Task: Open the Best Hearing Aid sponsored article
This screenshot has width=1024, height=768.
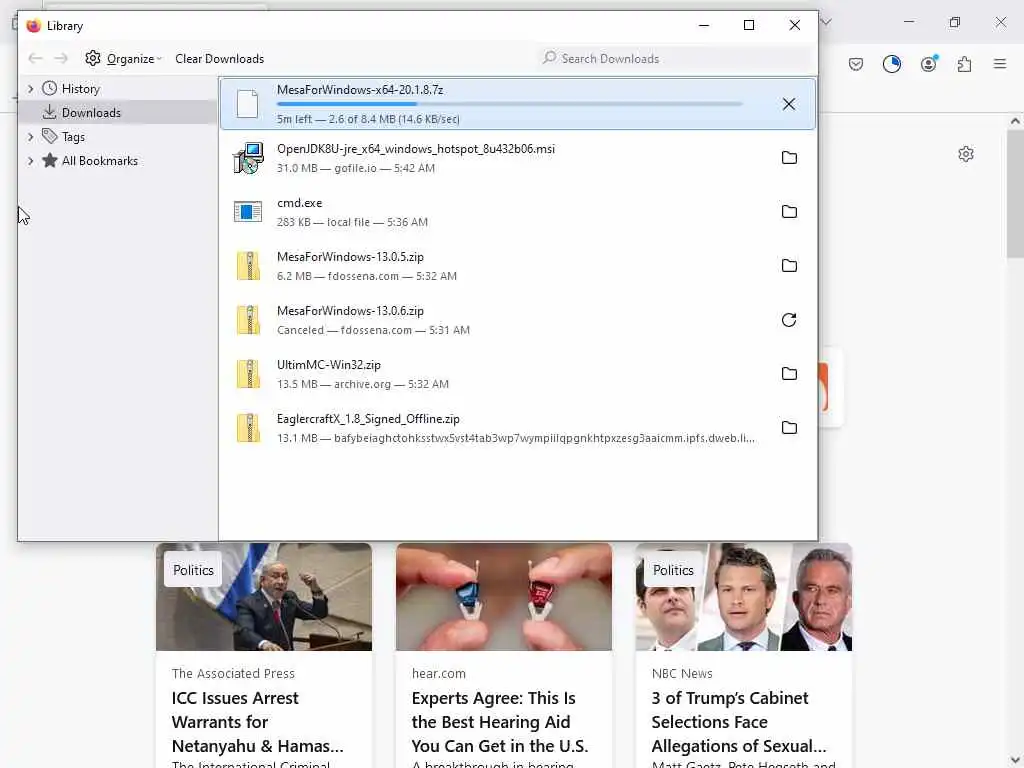Action: (x=500, y=722)
